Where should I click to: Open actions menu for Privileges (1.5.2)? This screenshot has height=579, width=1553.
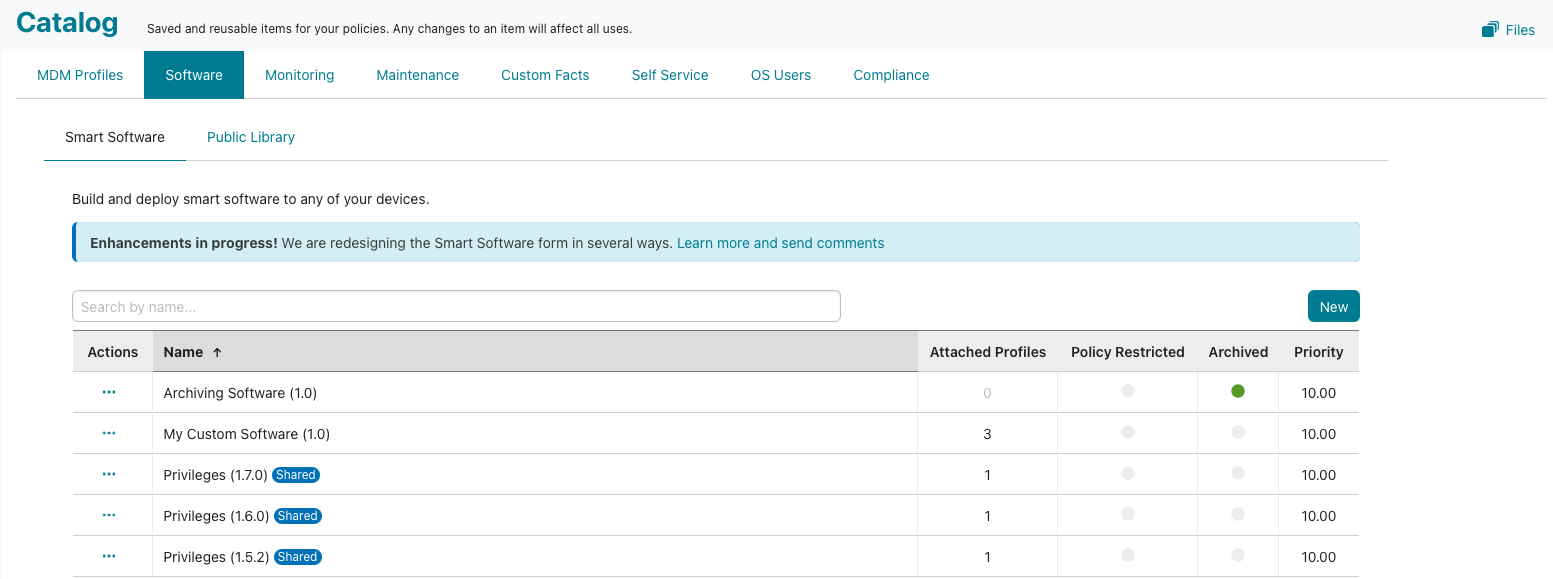[x=109, y=557]
